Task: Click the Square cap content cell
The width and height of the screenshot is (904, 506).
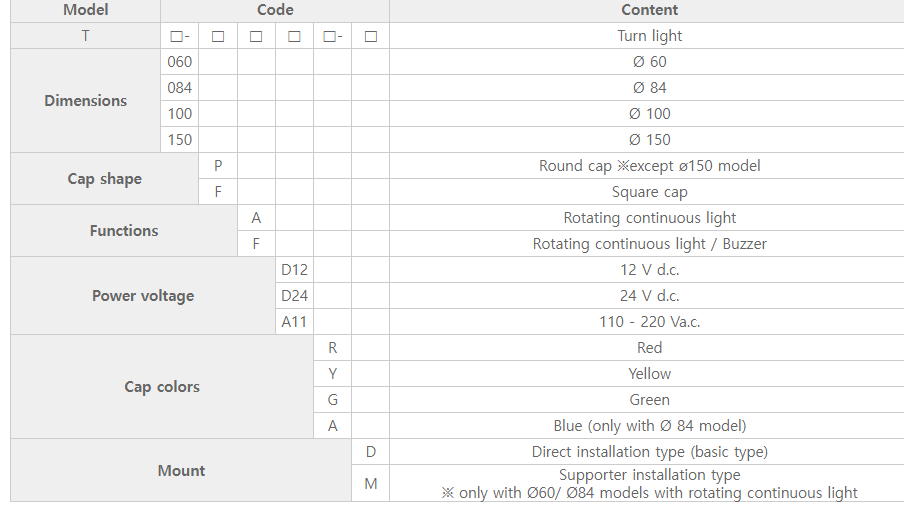Action: click(x=649, y=192)
